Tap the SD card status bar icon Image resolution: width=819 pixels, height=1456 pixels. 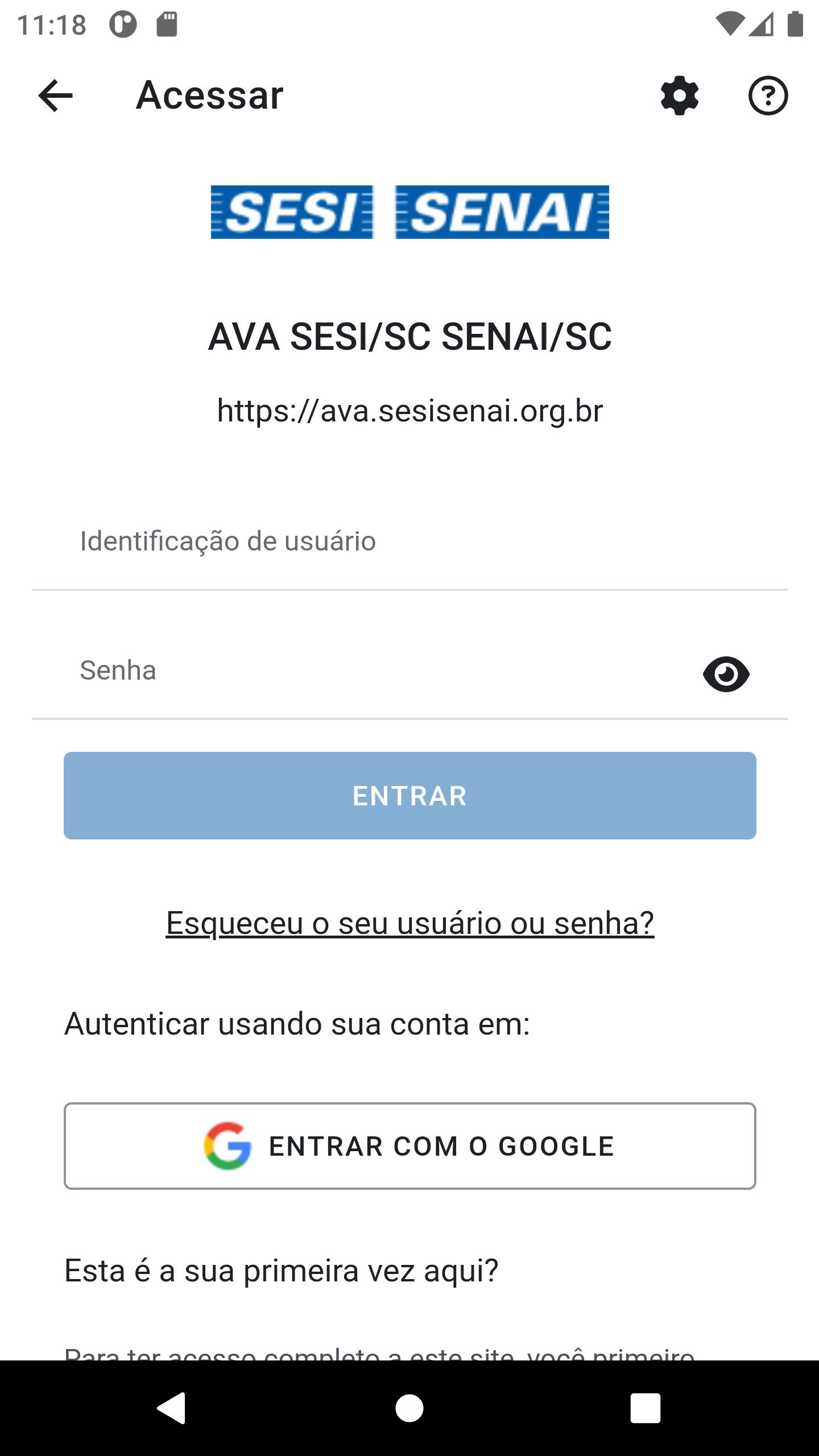pos(167,25)
